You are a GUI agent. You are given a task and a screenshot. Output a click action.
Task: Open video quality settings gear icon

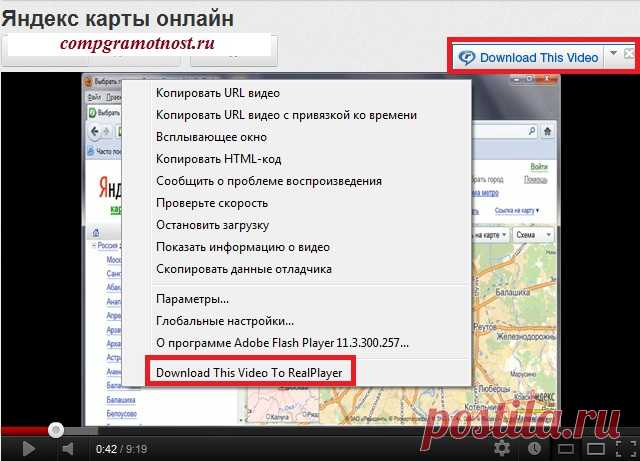[x=502, y=449]
